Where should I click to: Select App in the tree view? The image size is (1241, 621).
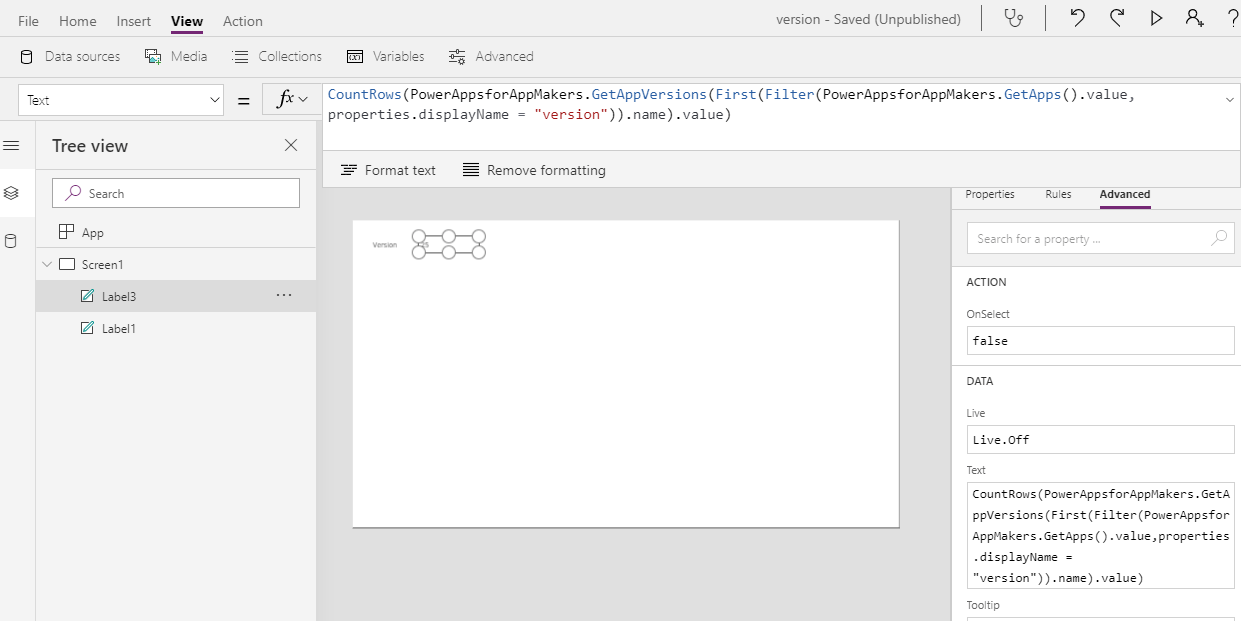pos(176,232)
